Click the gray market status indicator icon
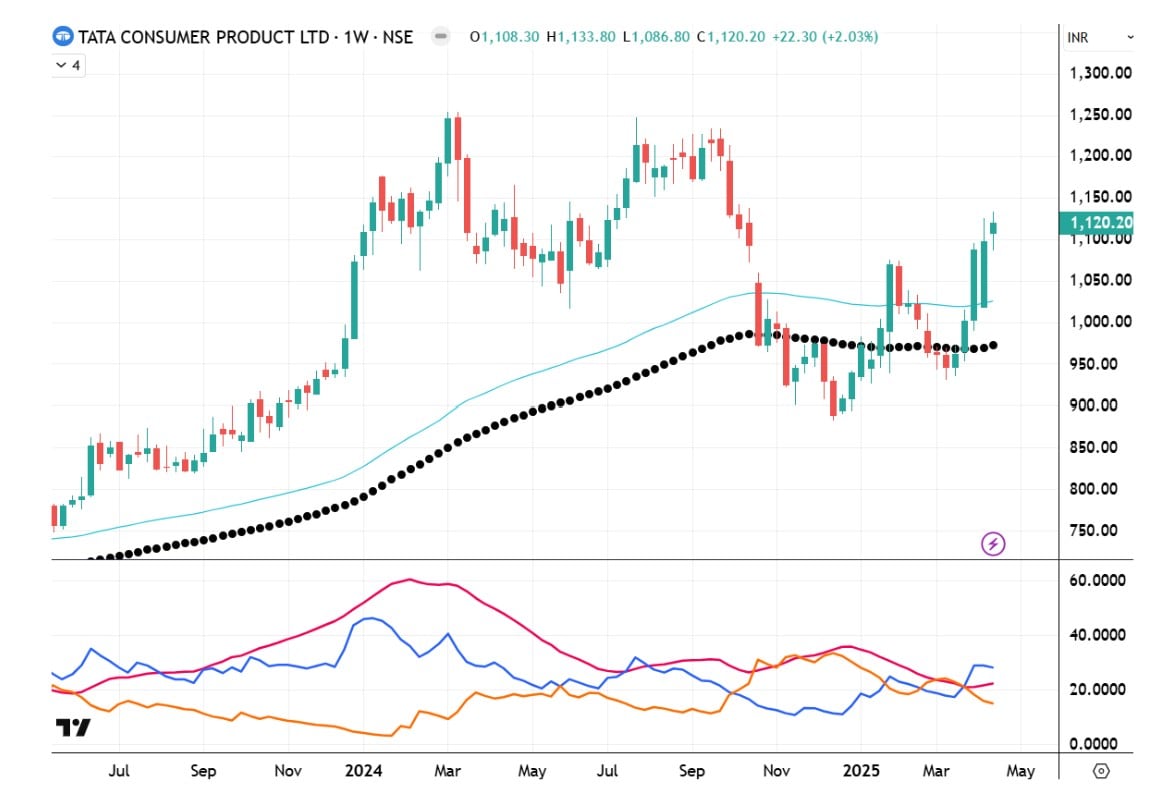 click(440, 37)
